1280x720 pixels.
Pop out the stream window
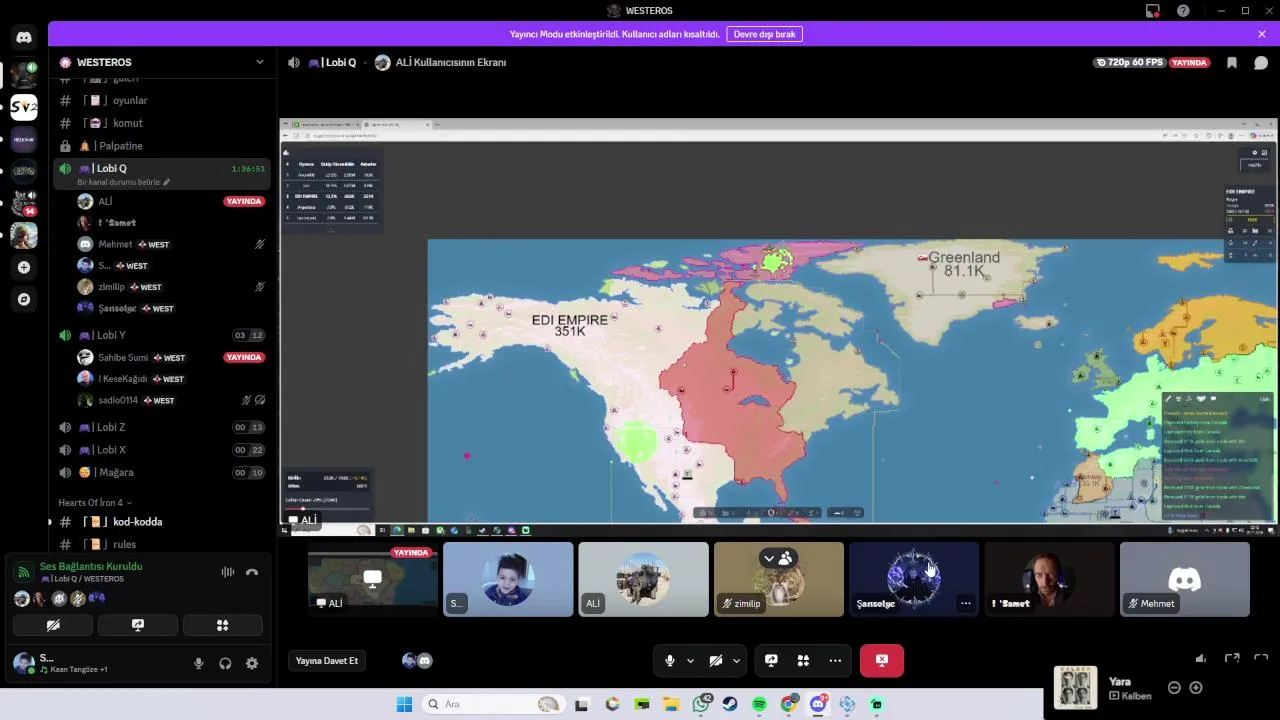[1232, 658]
